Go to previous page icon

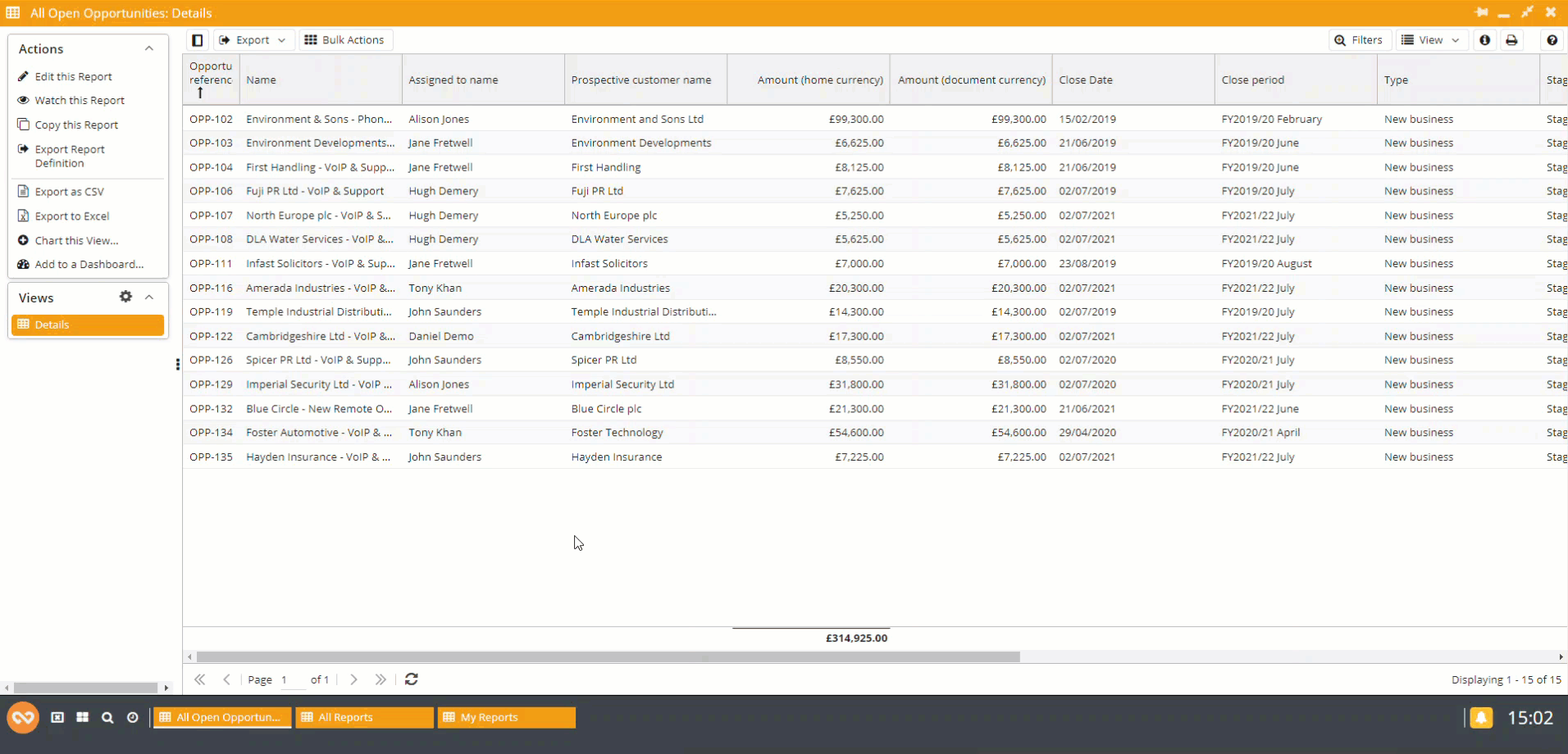[x=227, y=679]
